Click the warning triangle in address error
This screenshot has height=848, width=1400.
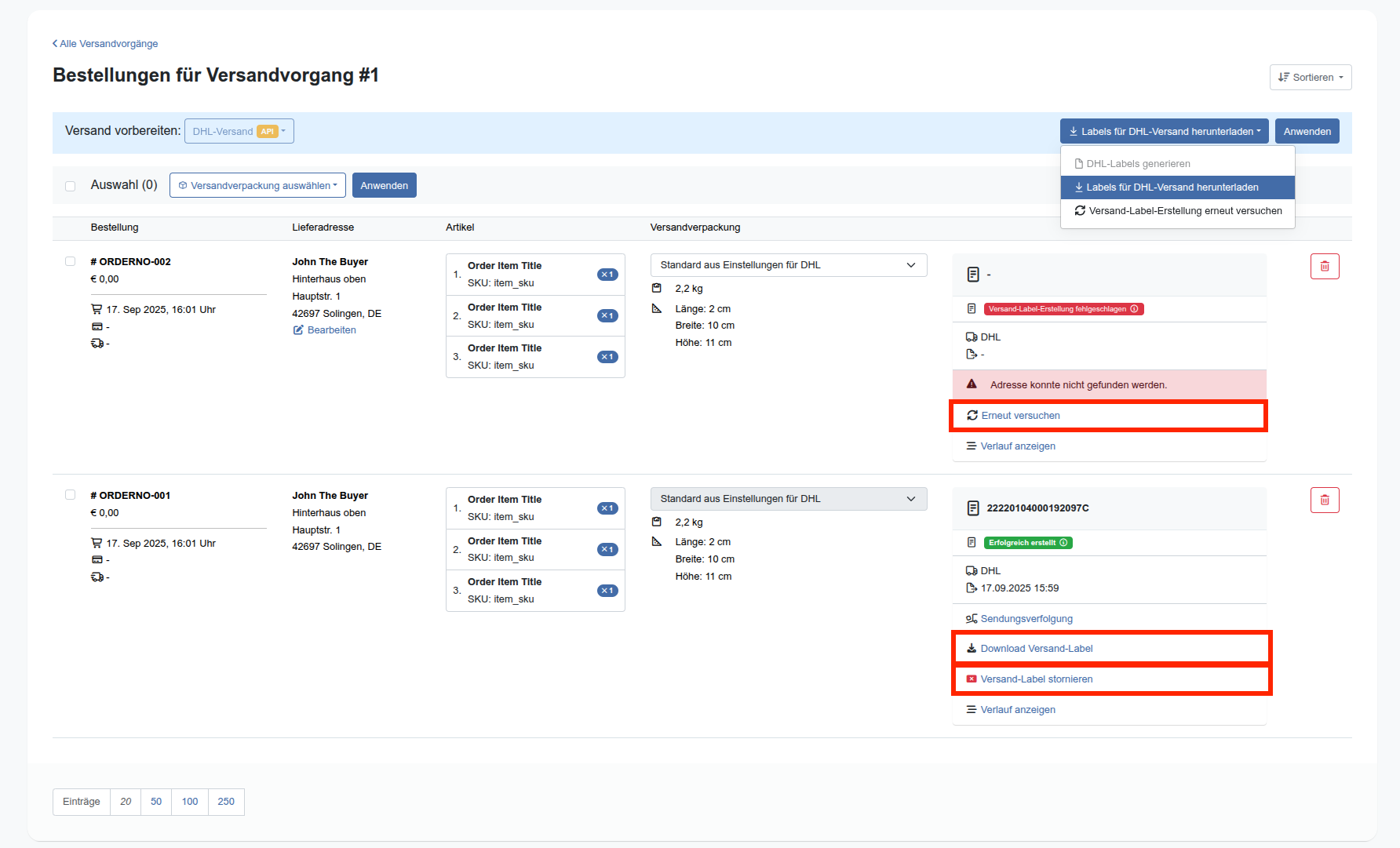coord(972,384)
